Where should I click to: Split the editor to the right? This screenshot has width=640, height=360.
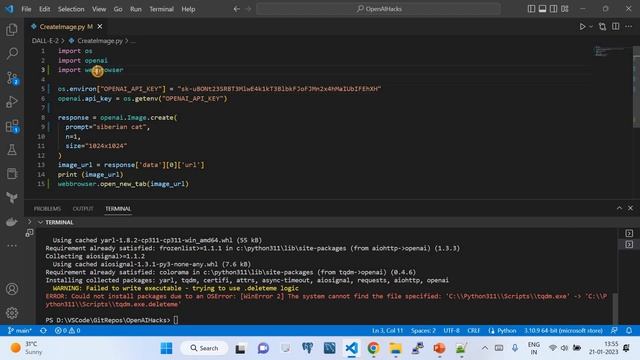(616, 27)
